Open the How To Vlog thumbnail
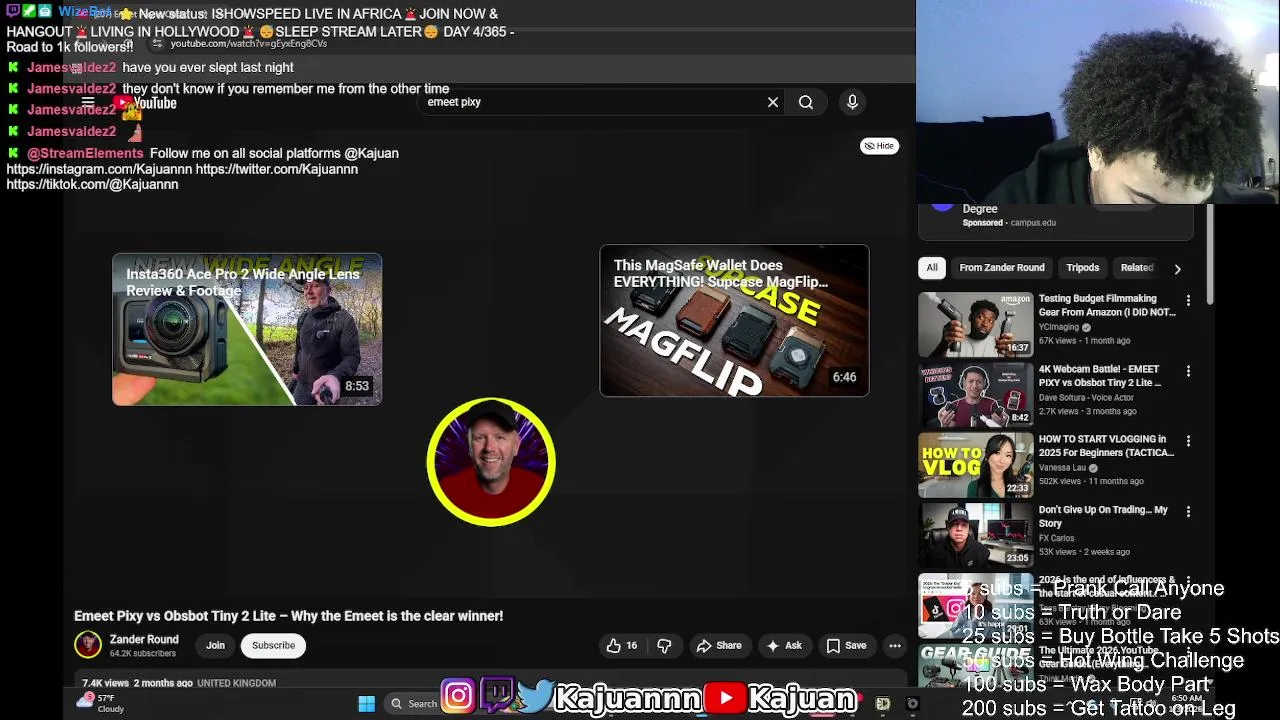1280x720 pixels. 976,464
